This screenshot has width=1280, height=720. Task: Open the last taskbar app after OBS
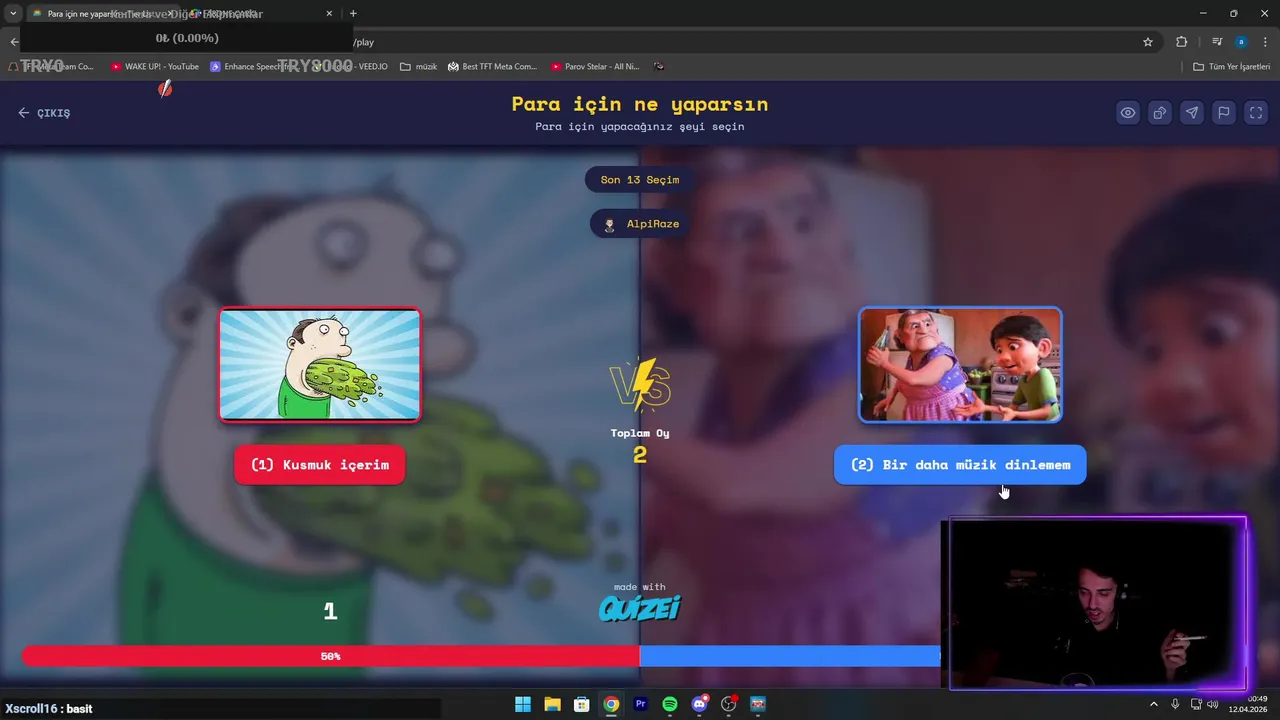[x=758, y=704]
